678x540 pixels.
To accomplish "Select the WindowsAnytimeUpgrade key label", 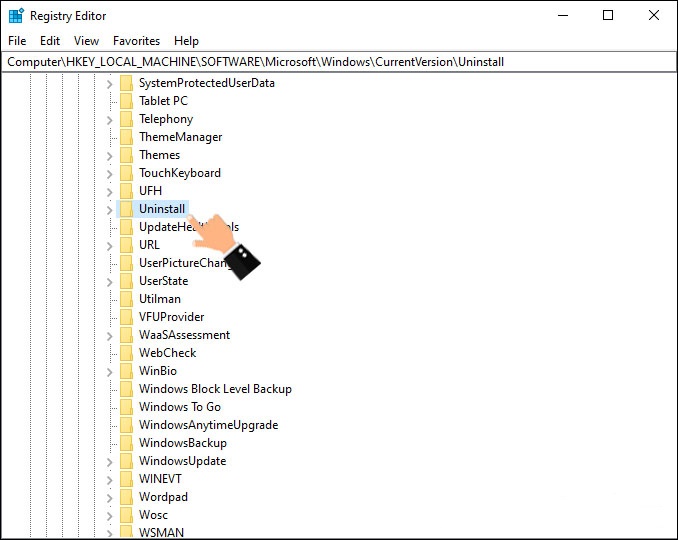I will [208, 425].
